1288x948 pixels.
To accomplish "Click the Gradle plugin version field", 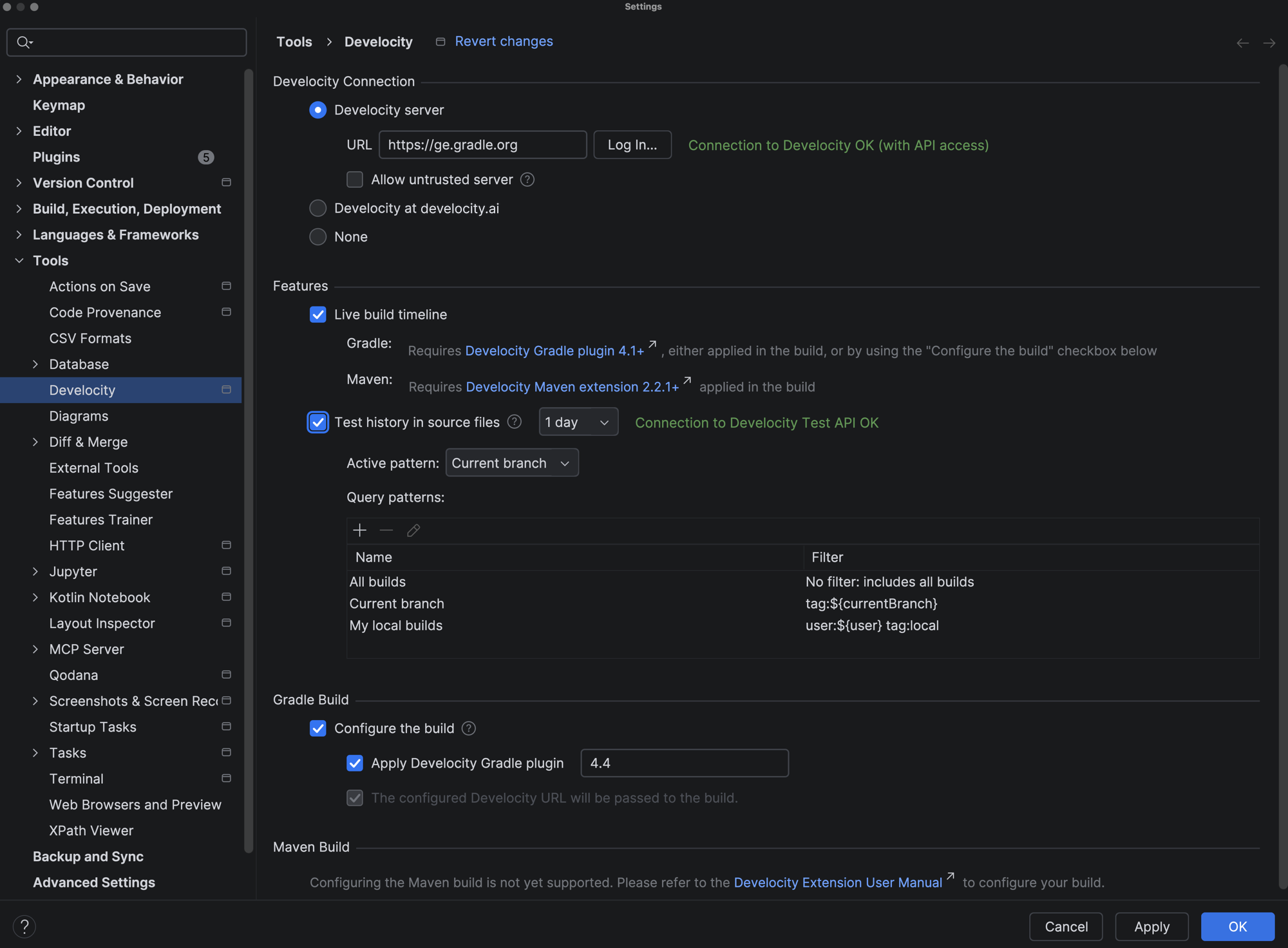I will click(x=685, y=763).
